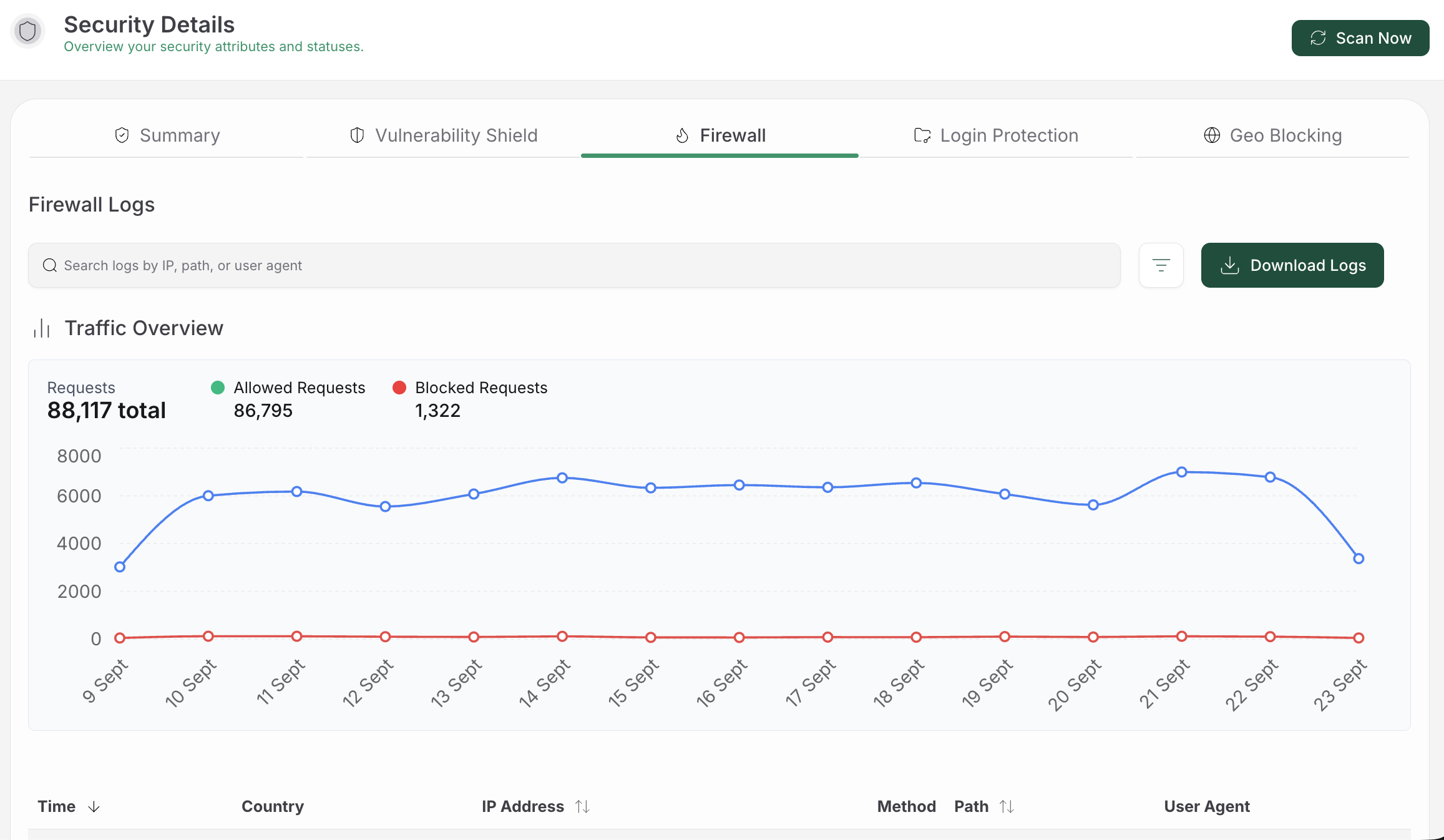The image size is (1444, 840).
Task: Select the 14 Sept allowed data point
Action: (x=562, y=478)
